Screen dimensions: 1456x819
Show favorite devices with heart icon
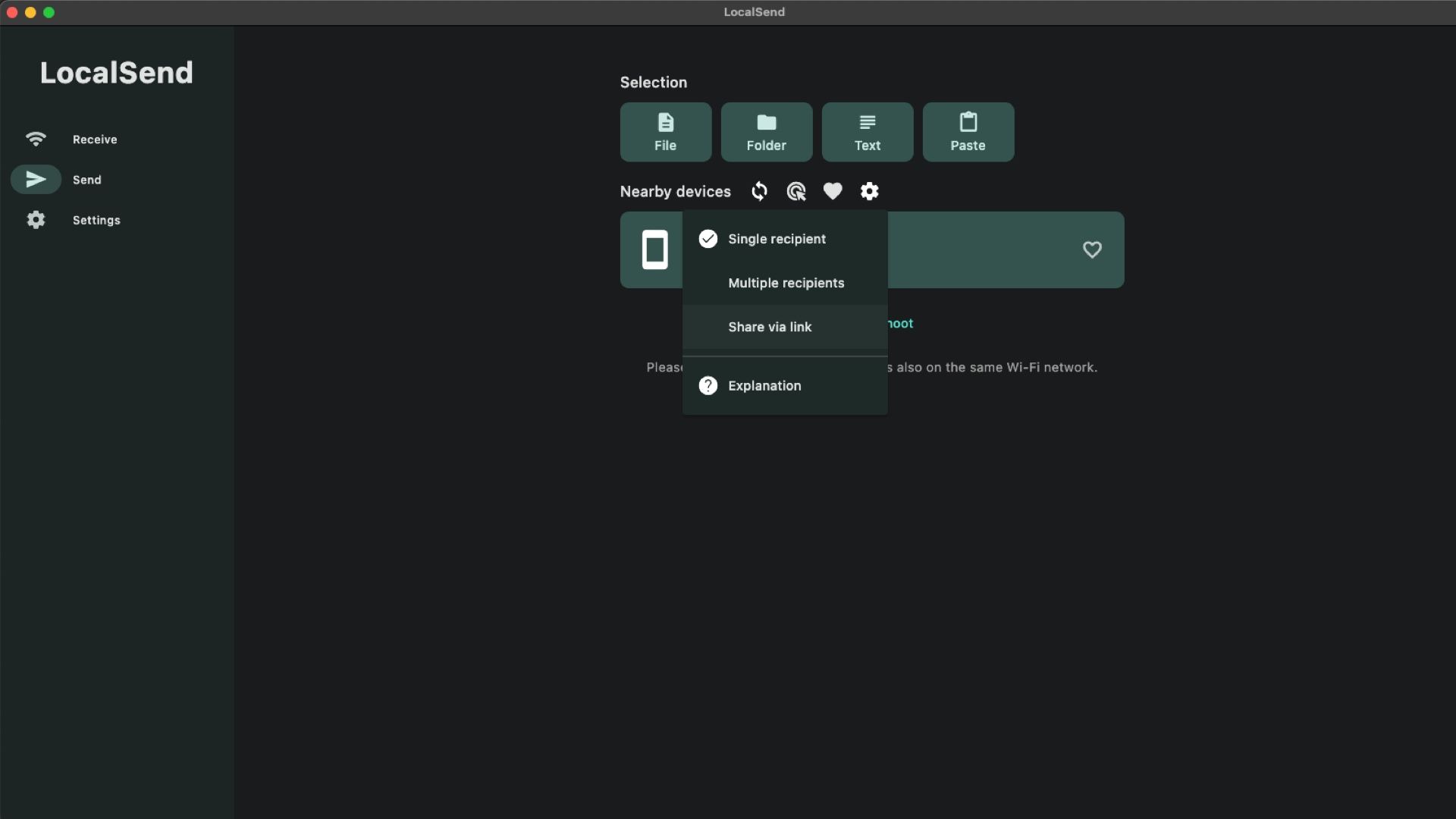coord(833,191)
